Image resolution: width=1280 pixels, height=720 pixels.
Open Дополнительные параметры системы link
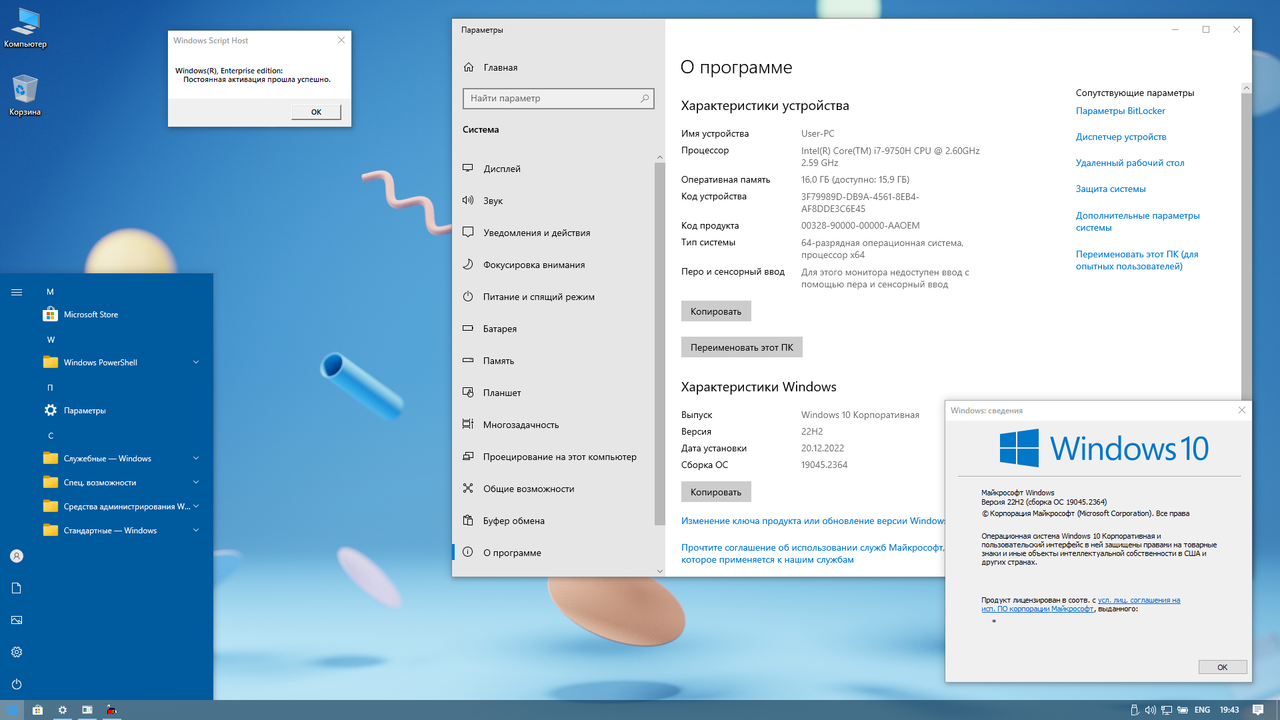[1138, 221]
